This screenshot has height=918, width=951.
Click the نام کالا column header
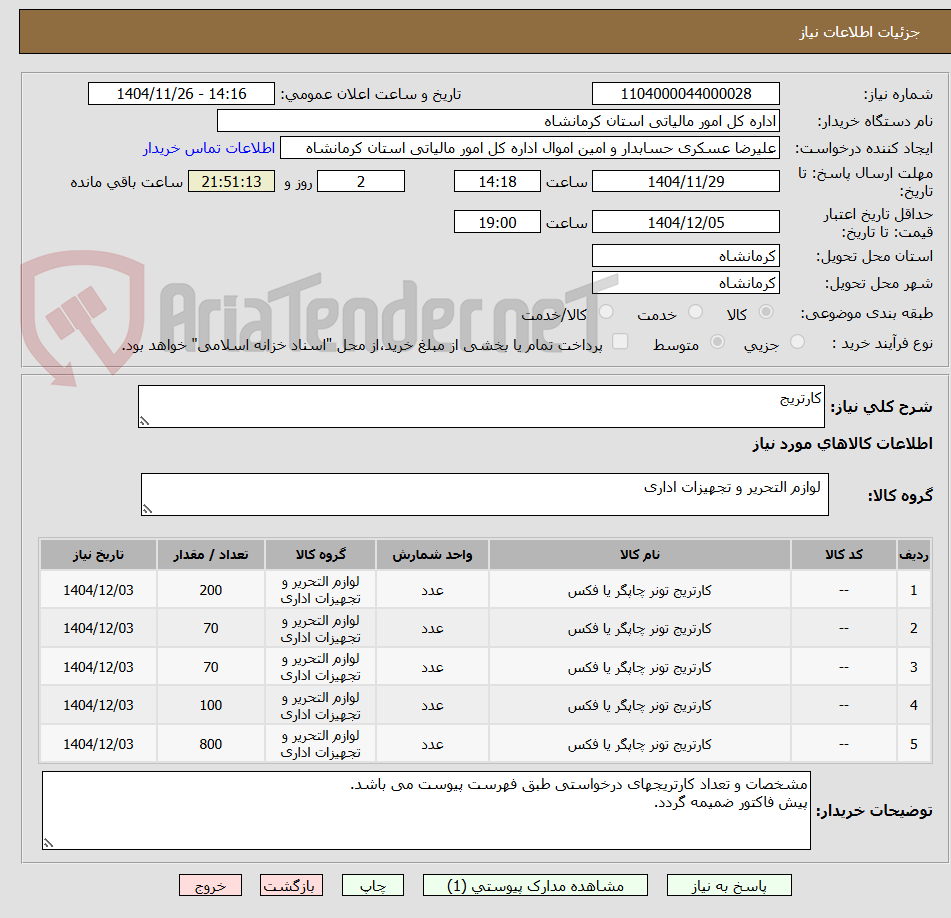coord(639,554)
